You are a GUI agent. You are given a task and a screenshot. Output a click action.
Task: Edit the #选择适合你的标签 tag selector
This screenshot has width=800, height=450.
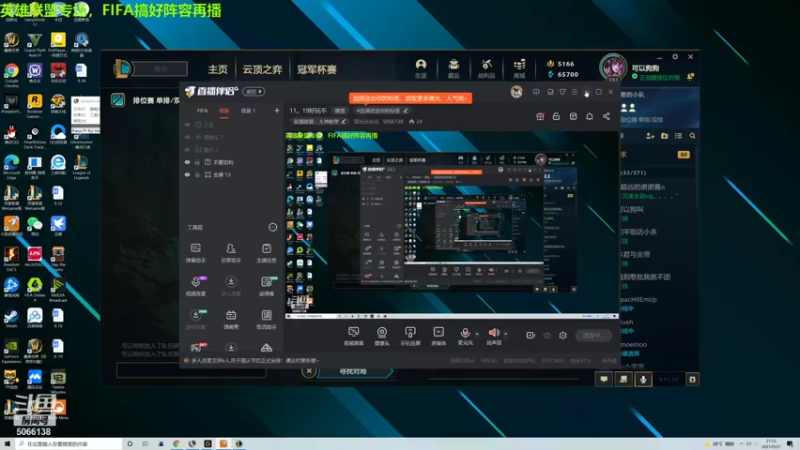(x=382, y=110)
